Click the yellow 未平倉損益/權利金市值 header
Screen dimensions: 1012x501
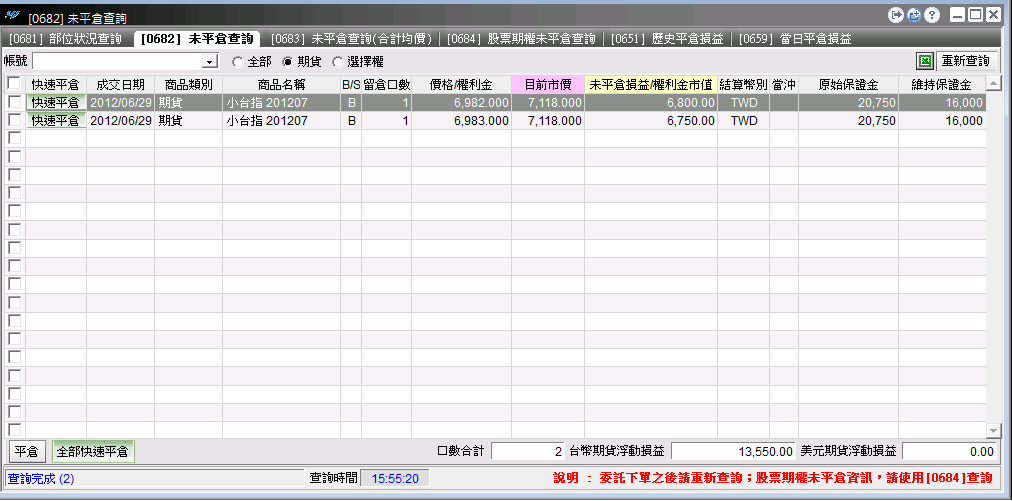pyautogui.click(x=651, y=84)
